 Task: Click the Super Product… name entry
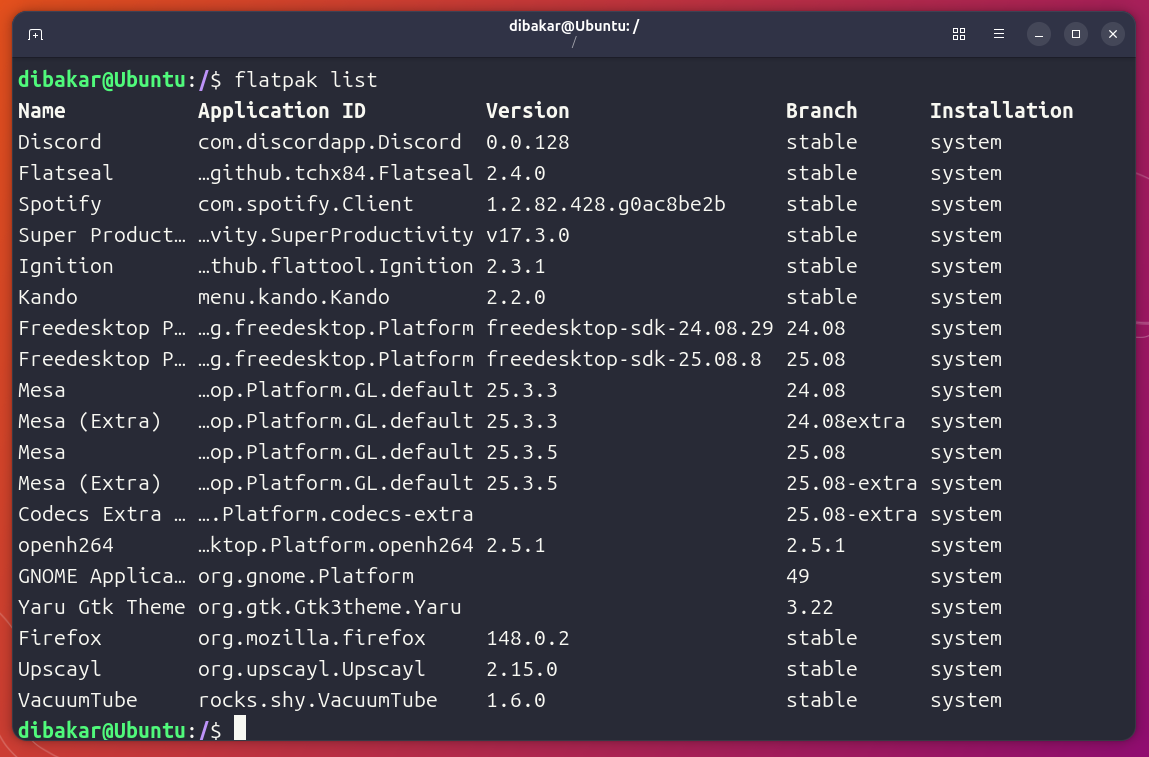coord(102,235)
